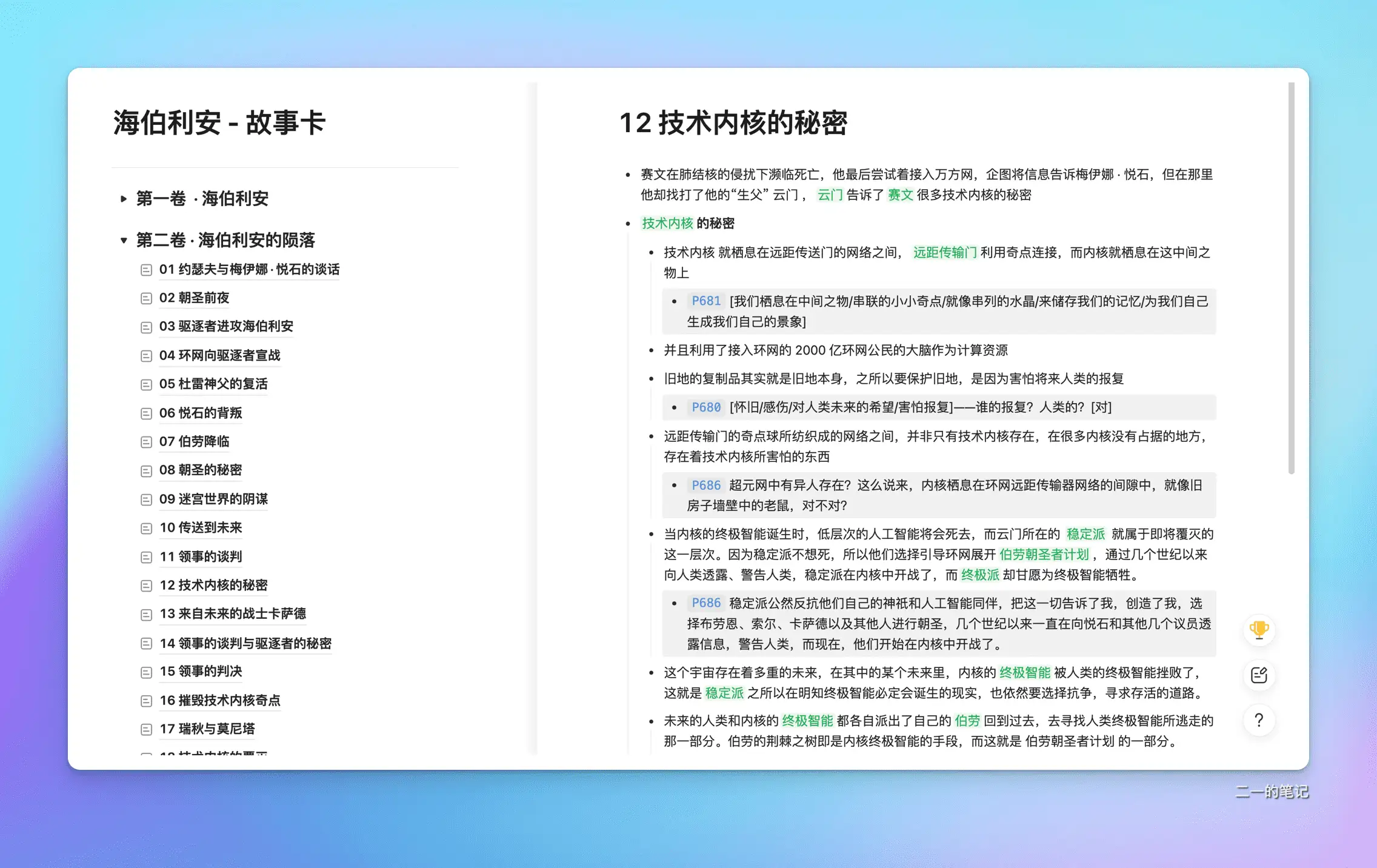
Task: Click page icon beside 14 领事的谈判与驱逐者的秘密
Action: (146, 643)
